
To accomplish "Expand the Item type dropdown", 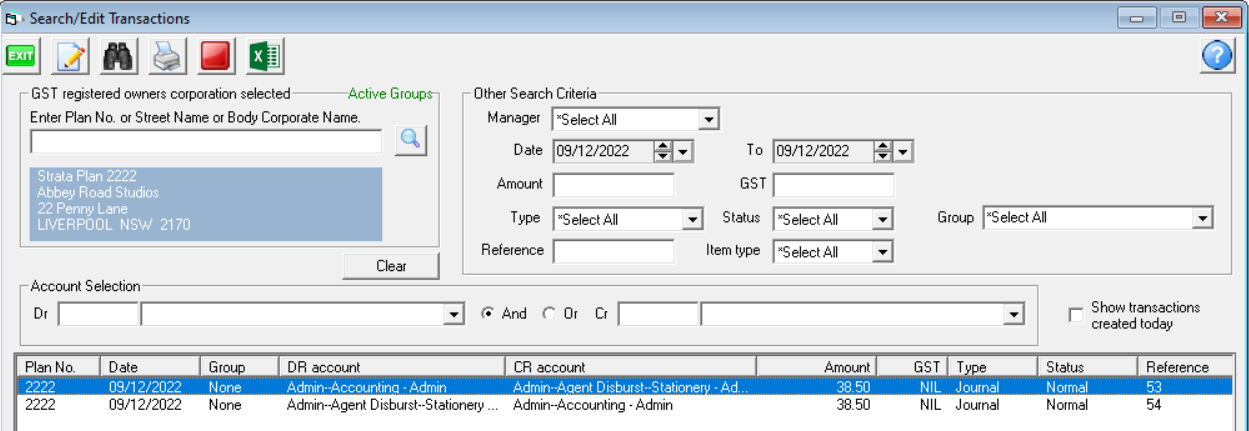I will [882, 252].
